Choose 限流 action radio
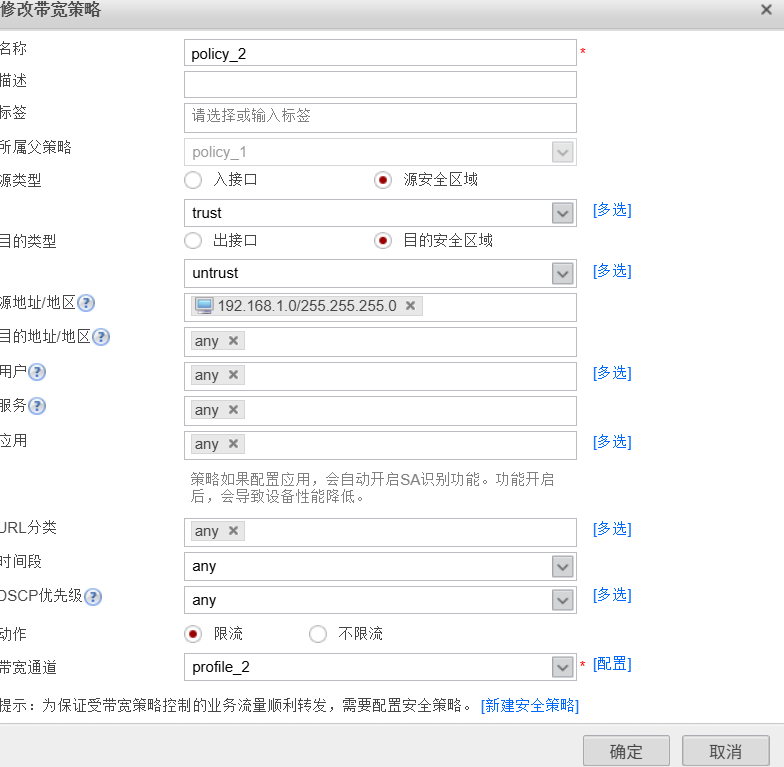The width and height of the screenshot is (784, 767). tap(193, 634)
